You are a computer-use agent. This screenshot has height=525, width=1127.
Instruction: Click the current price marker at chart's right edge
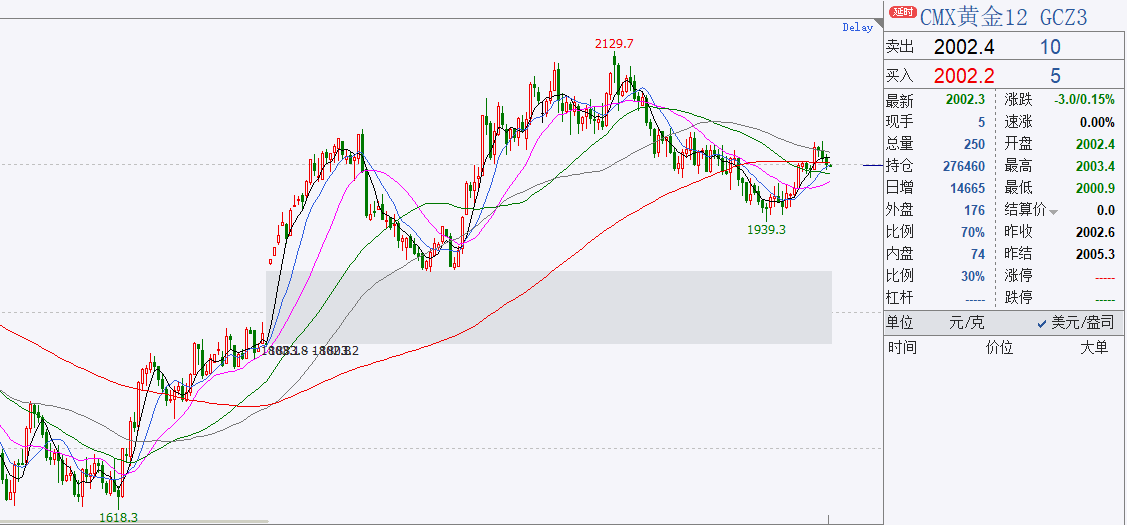click(873, 165)
